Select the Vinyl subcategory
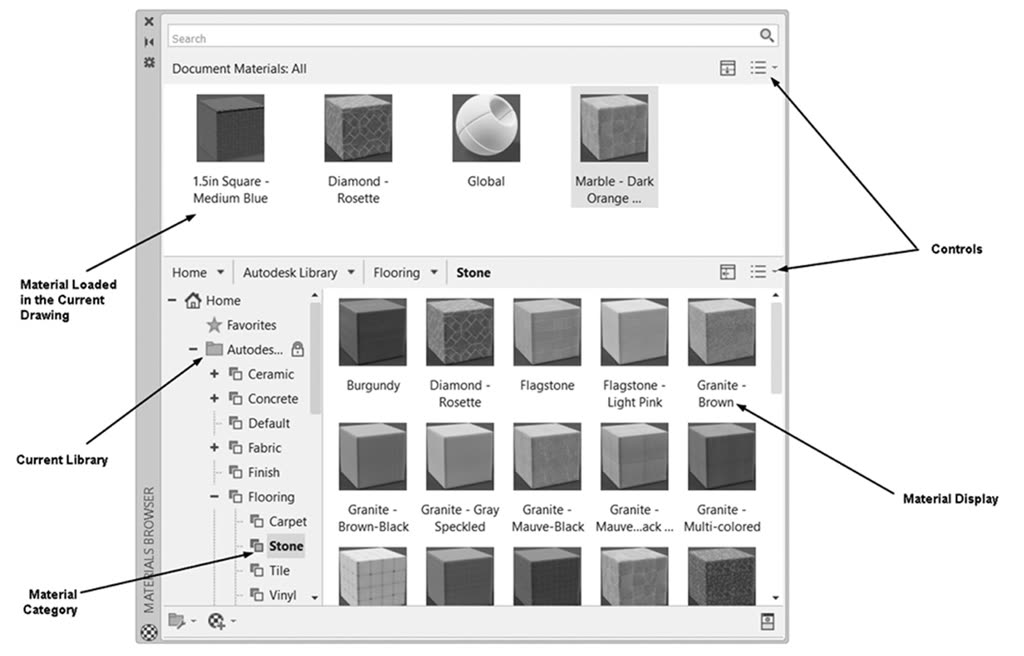The image size is (1024, 656). tap(283, 595)
